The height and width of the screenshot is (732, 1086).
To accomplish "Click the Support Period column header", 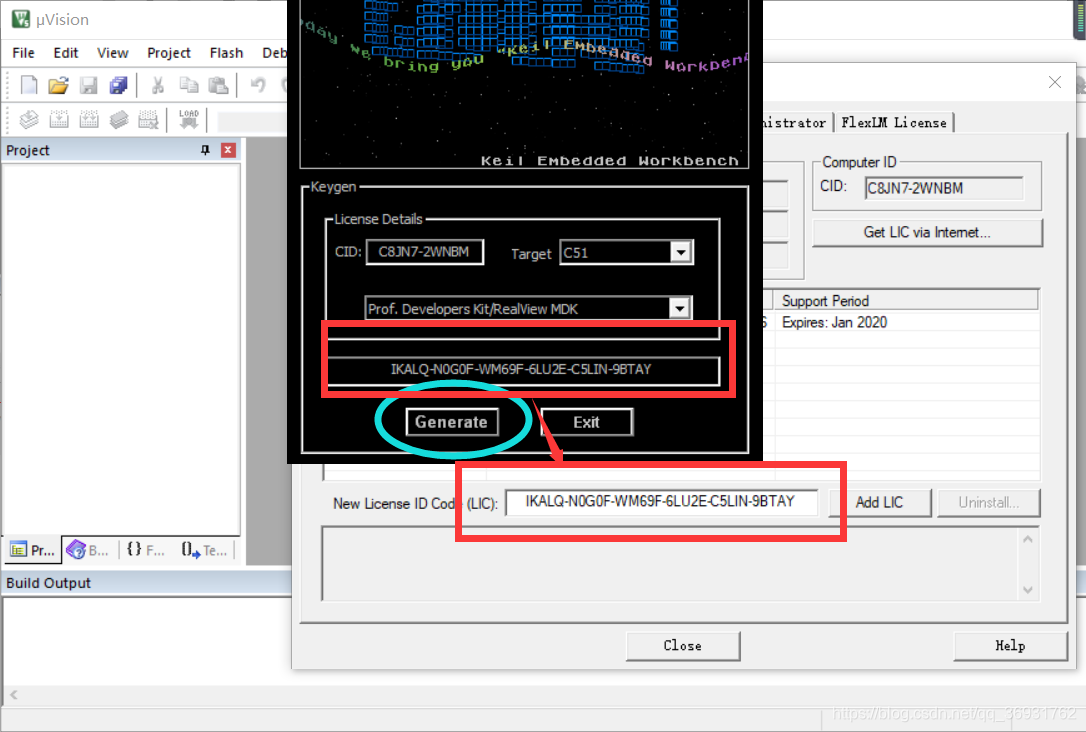I will (x=906, y=301).
